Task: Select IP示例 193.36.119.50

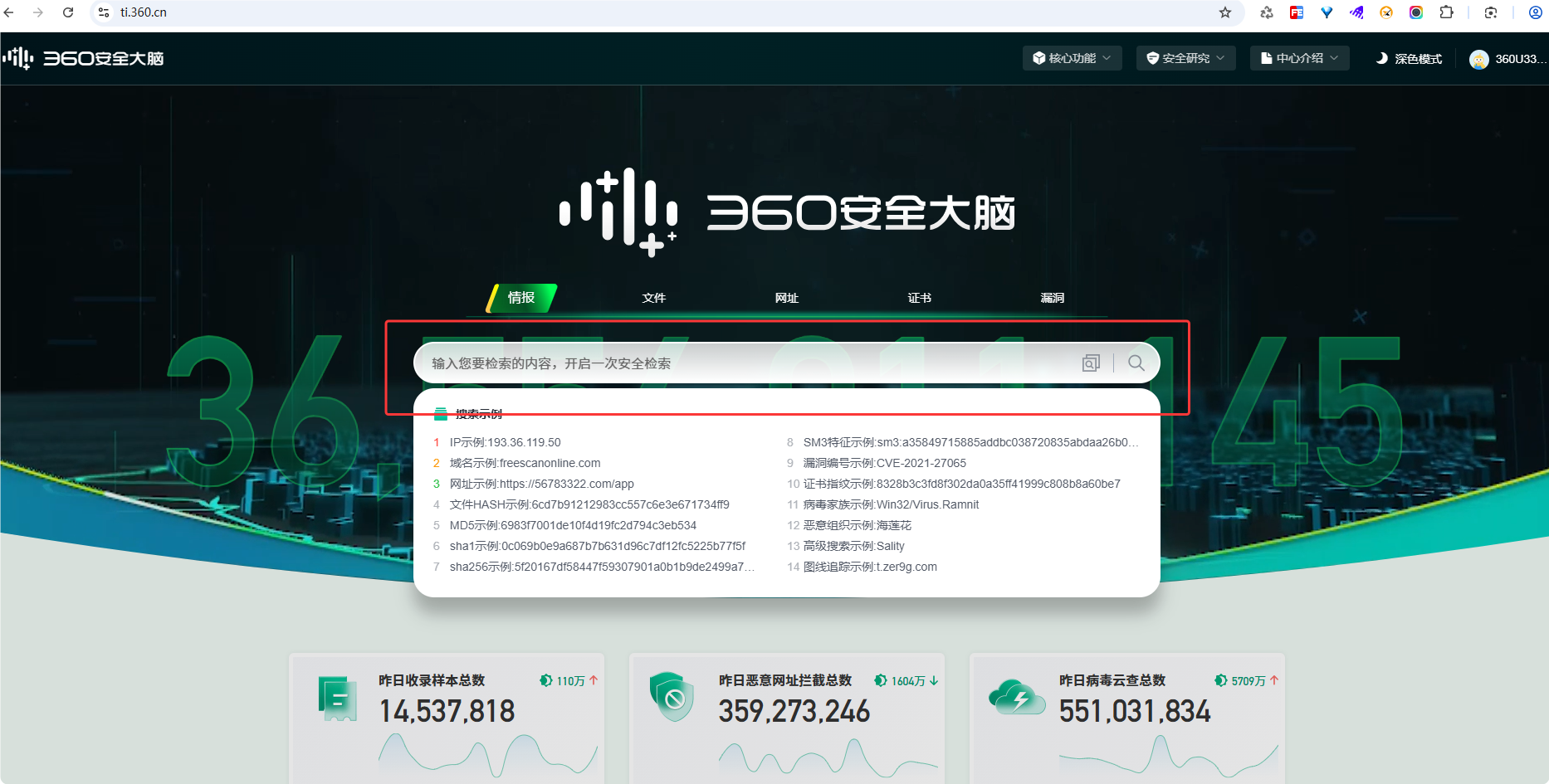Action: tap(506, 442)
